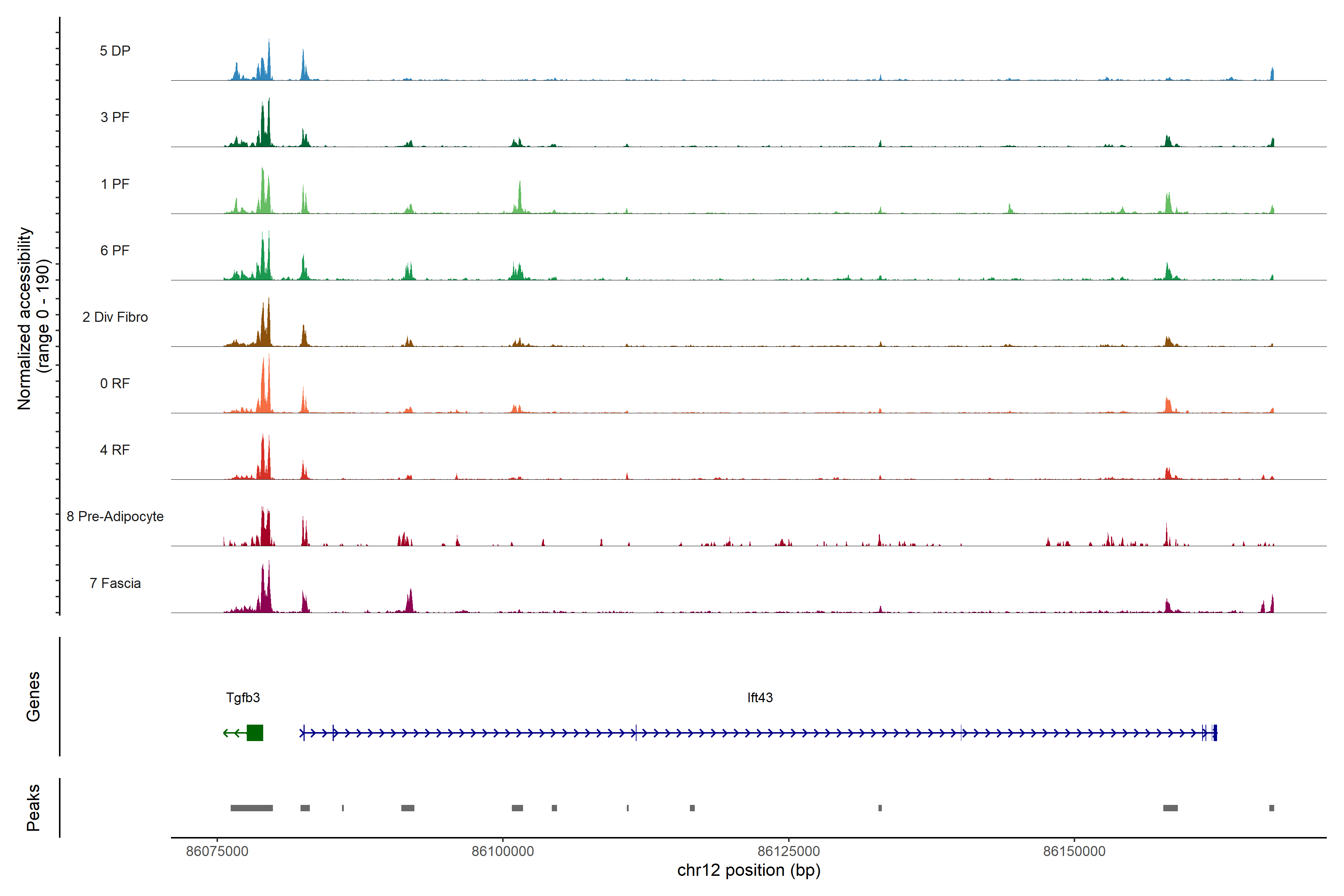Click the green Tgfb3 gene exon box
Image resolution: width=1344 pixels, height=896 pixels.
coord(255,732)
